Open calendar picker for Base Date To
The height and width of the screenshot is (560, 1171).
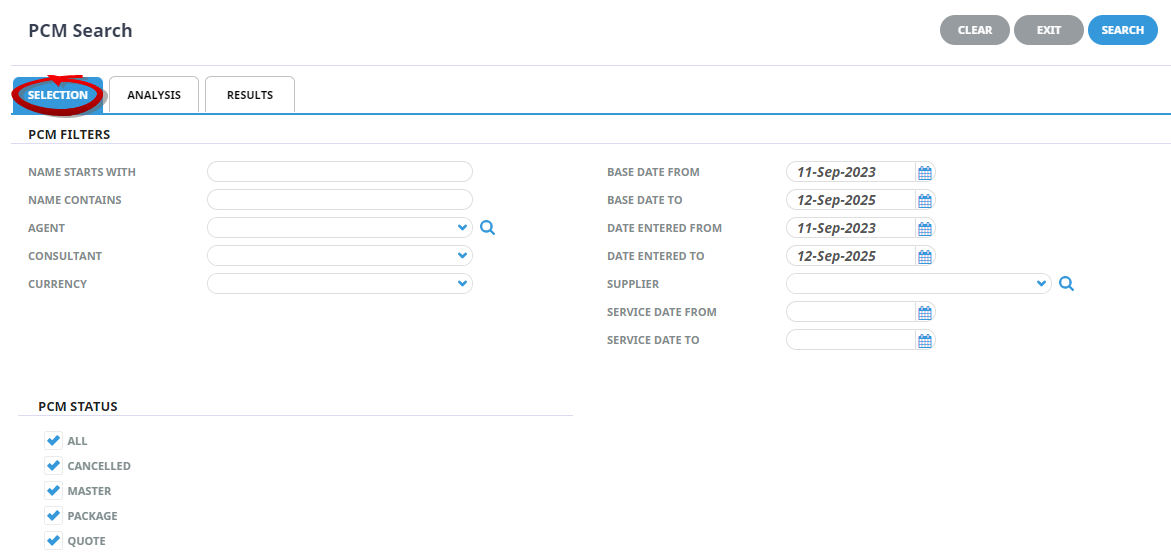pyautogui.click(x=925, y=200)
